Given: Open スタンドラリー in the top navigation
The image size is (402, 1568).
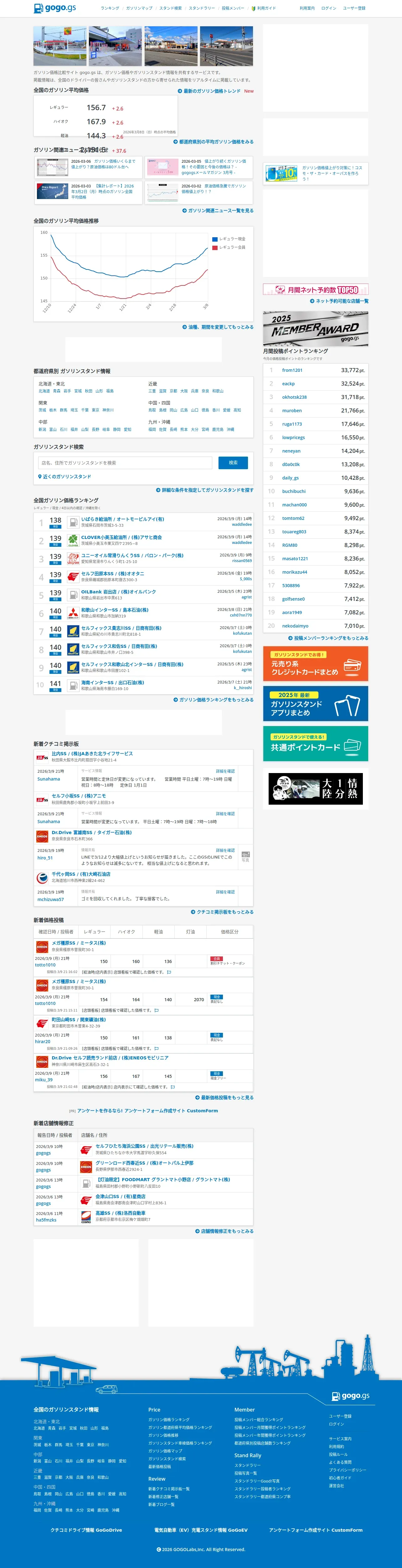Looking at the screenshot, I should [x=202, y=8].
